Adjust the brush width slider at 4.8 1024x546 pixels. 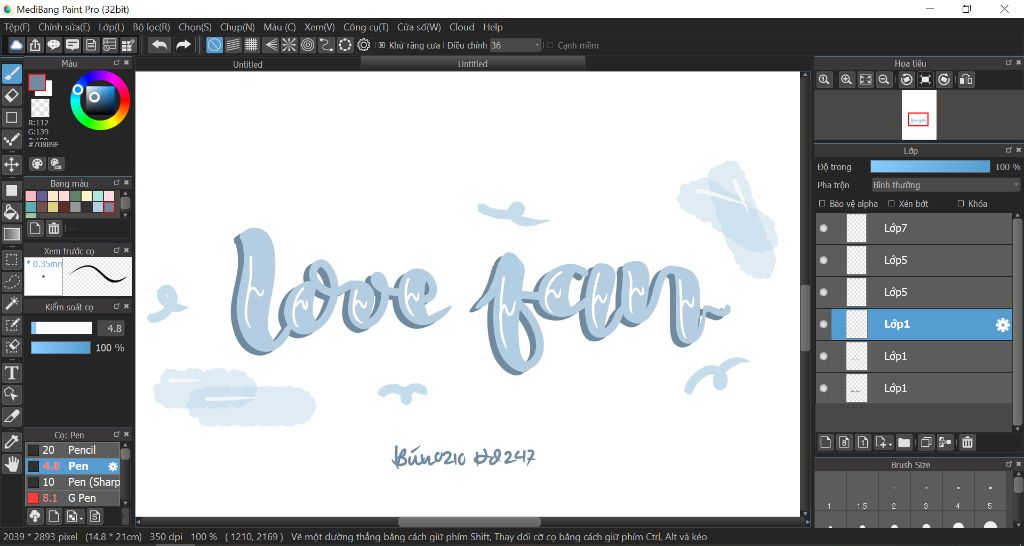pyautogui.click(x=62, y=329)
